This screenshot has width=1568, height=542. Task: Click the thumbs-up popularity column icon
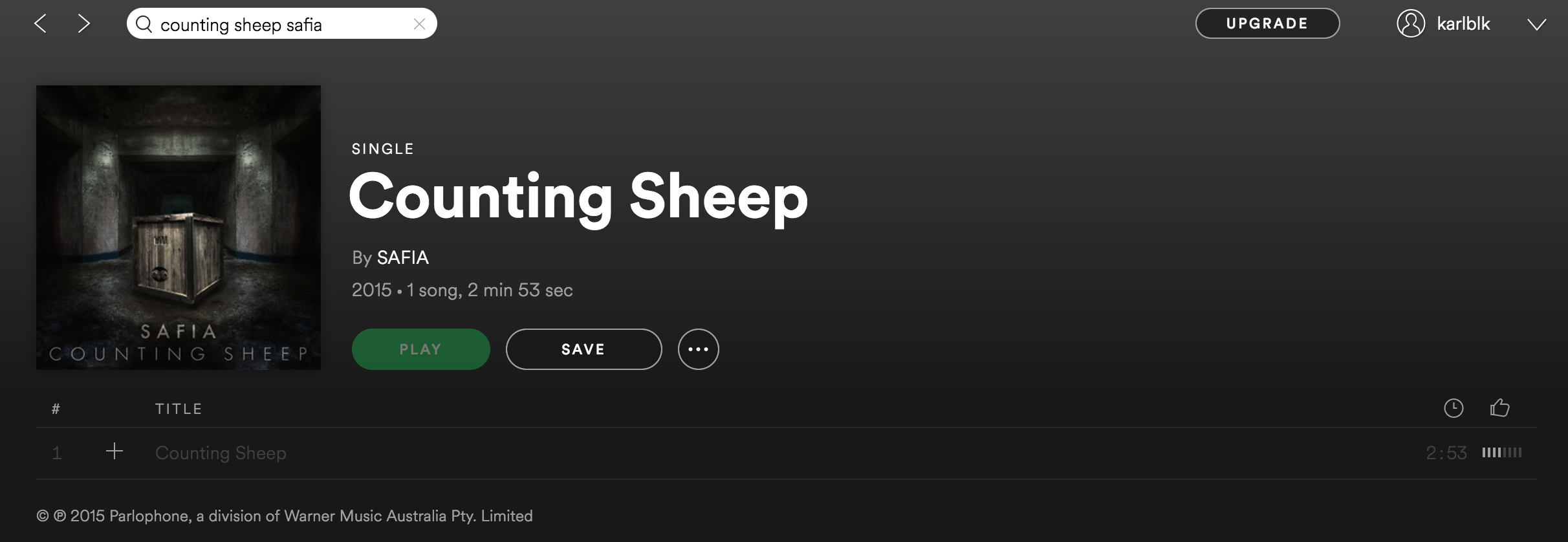pyautogui.click(x=1499, y=408)
